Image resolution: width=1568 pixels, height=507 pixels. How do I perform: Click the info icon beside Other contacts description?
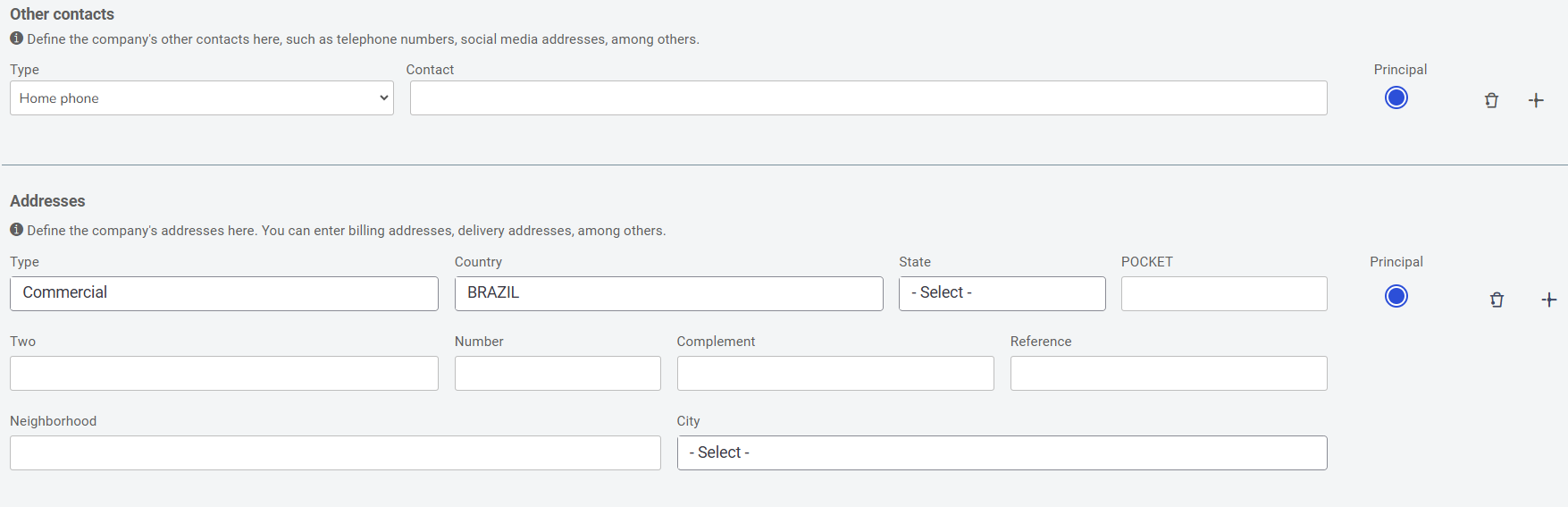[16, 38]
